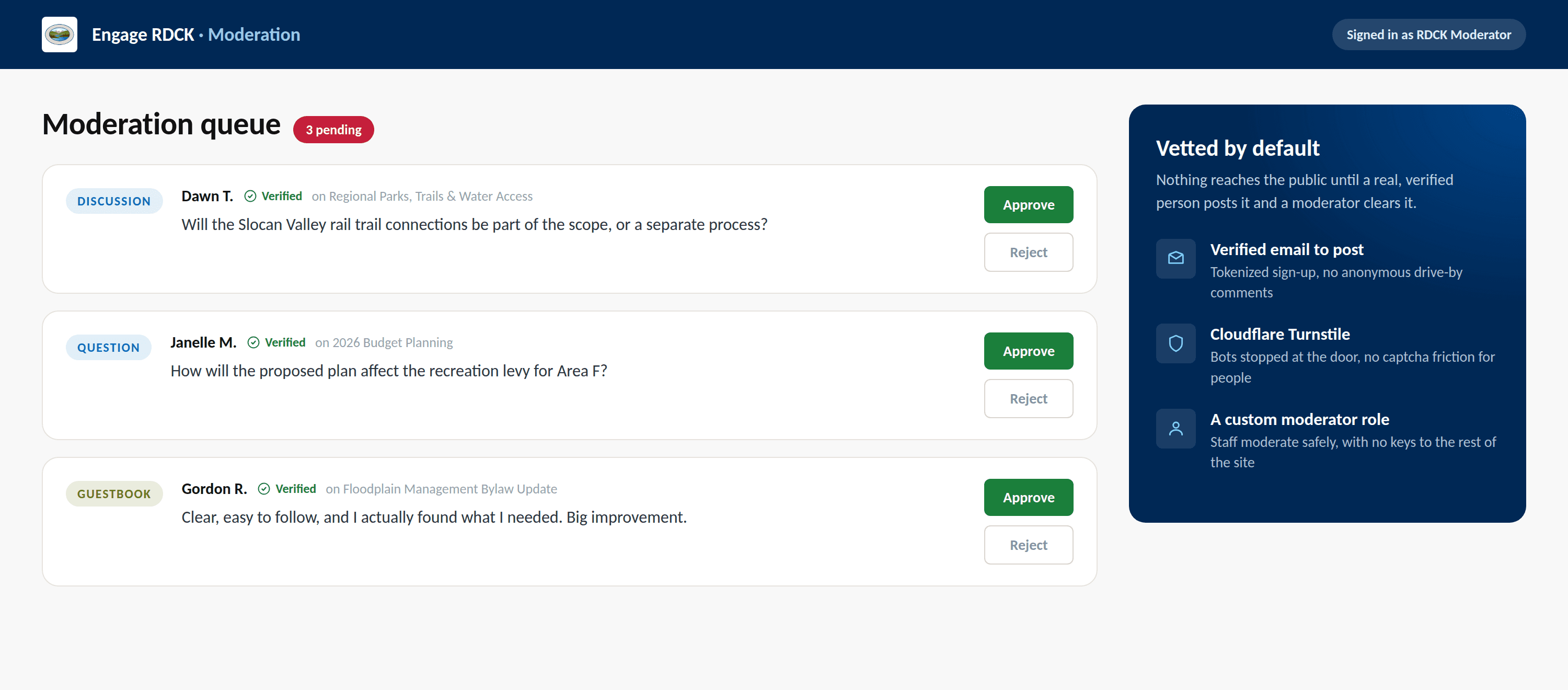Screen dimensions: 1568x690
Task: Select the DISCUSSION tag badge
Action: [114, 201]
